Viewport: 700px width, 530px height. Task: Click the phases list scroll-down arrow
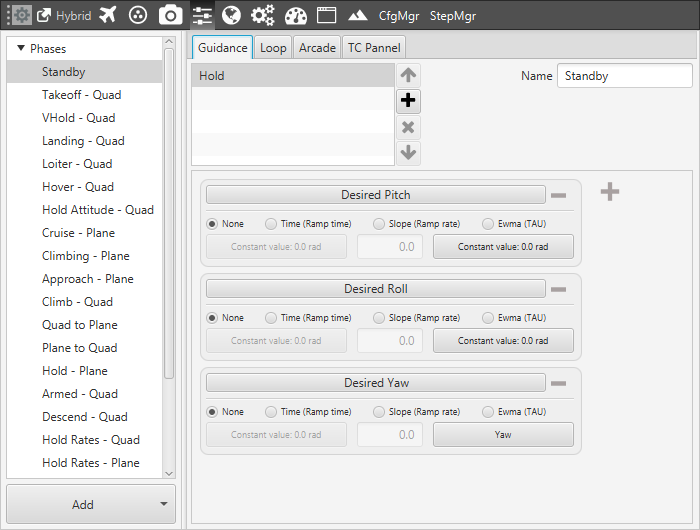[x=169, y=473]
